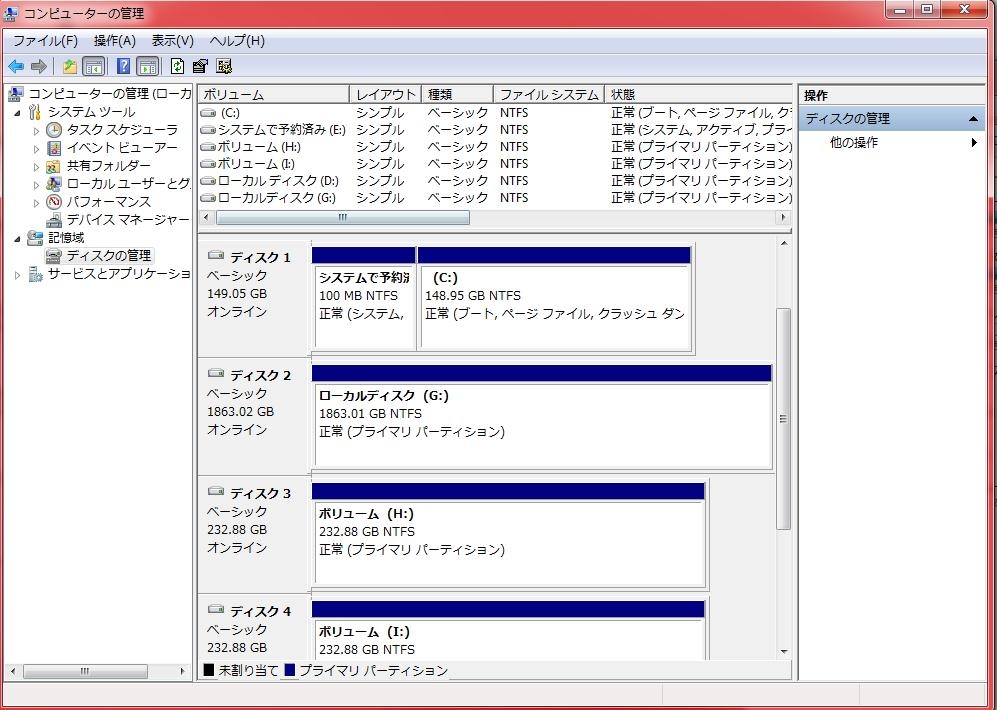
Task: Click the disk view scroll down arrow
Action: [x=783, y=652]
